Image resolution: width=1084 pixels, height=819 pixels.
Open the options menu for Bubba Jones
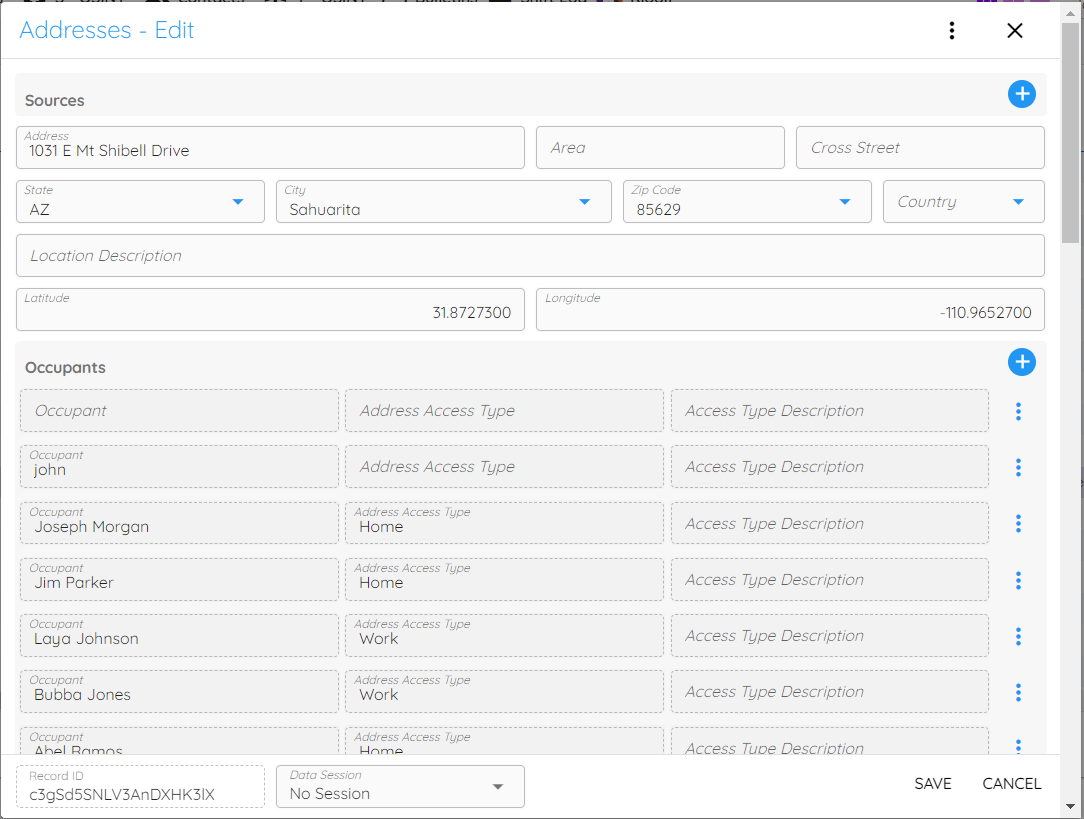(1018, 691)
